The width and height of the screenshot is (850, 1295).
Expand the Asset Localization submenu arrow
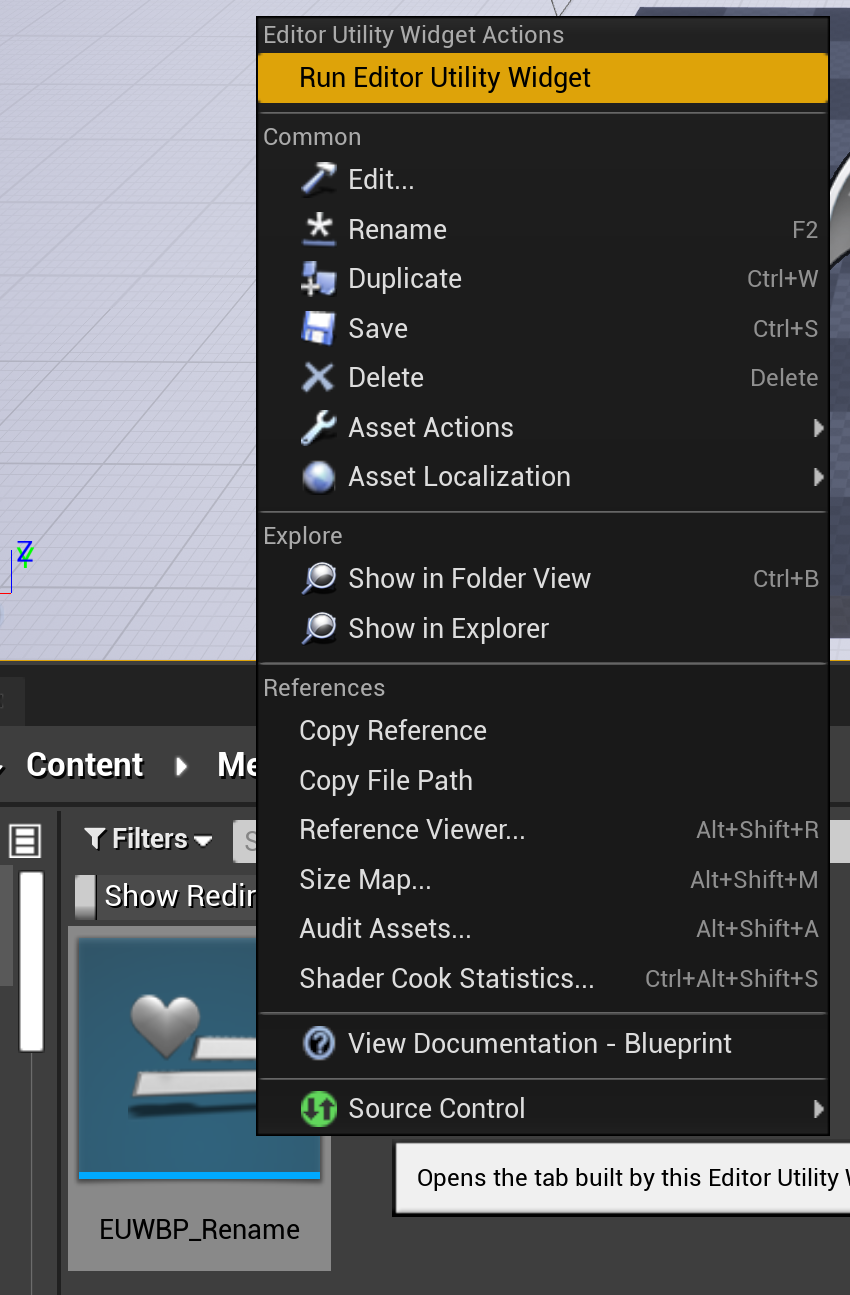coord(818,477)
